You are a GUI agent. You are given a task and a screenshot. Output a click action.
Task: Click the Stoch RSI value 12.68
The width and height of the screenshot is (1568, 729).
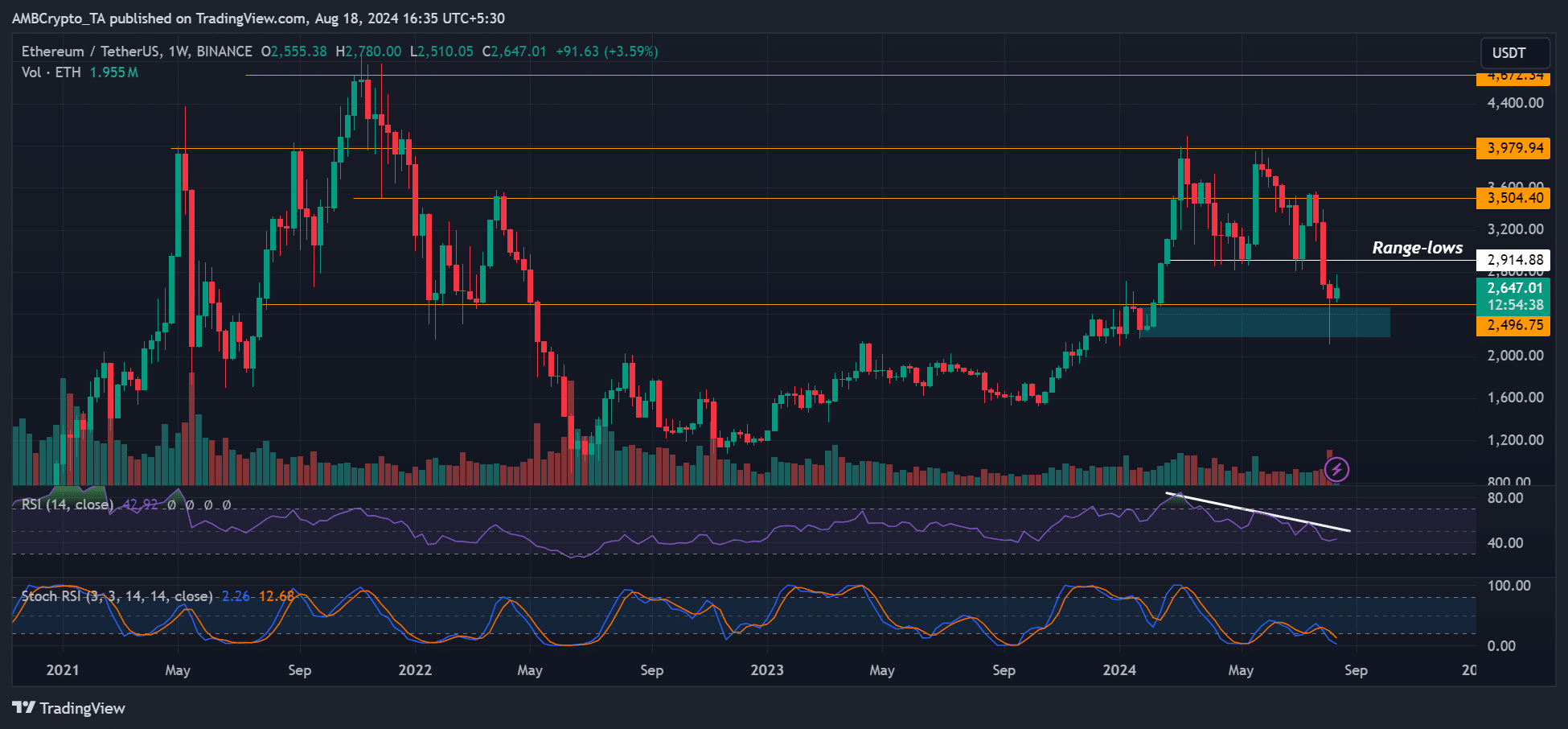pos(277,596)
